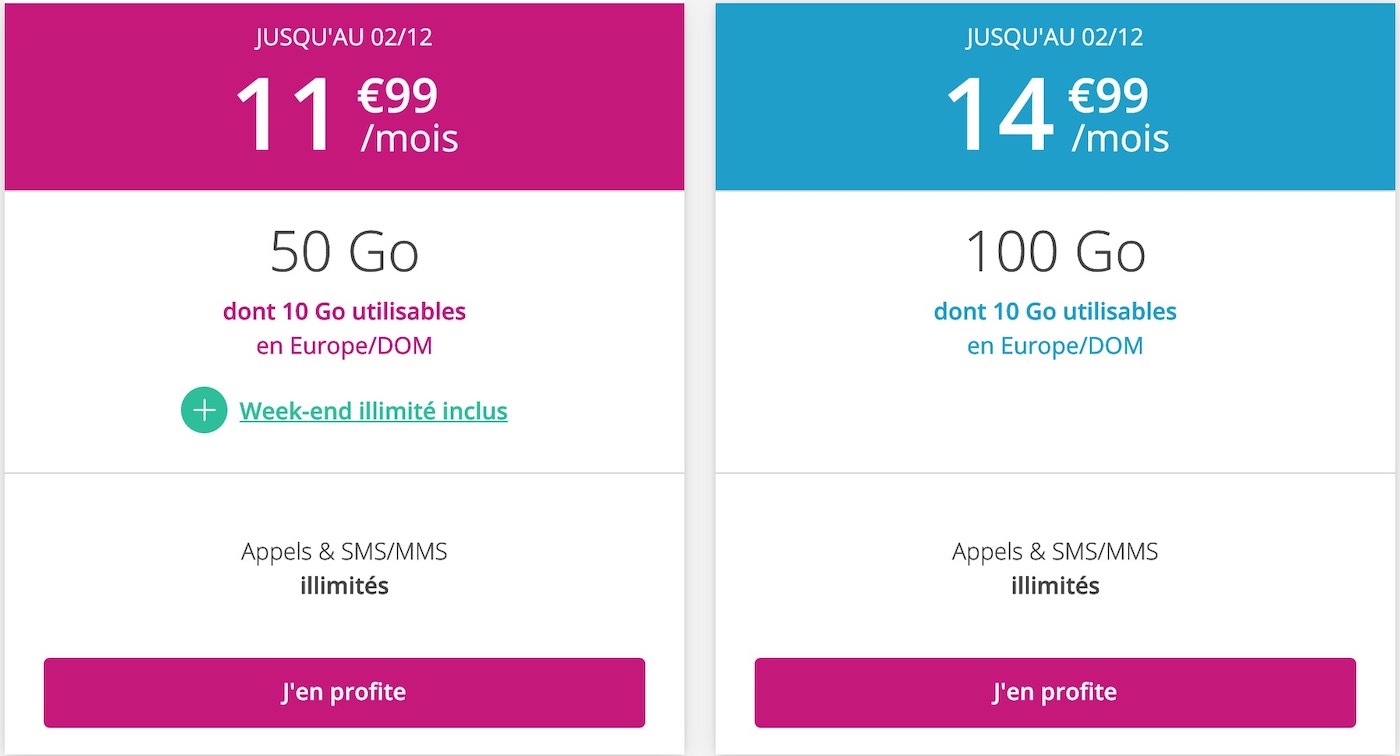This screenshot has height=756, width=1400.
Task: Click J'en profite for the 100 Go plan
Action: coord(1055,692)
